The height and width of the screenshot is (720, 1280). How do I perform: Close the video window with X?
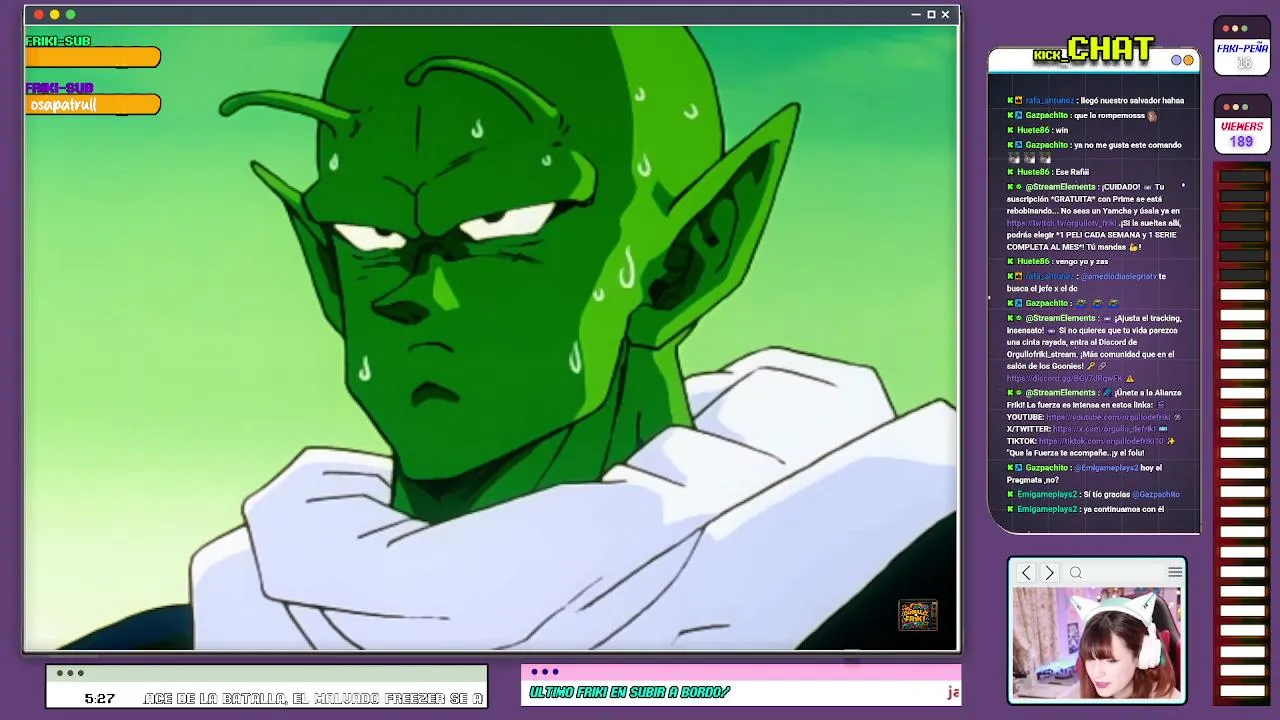pos(945,14)
